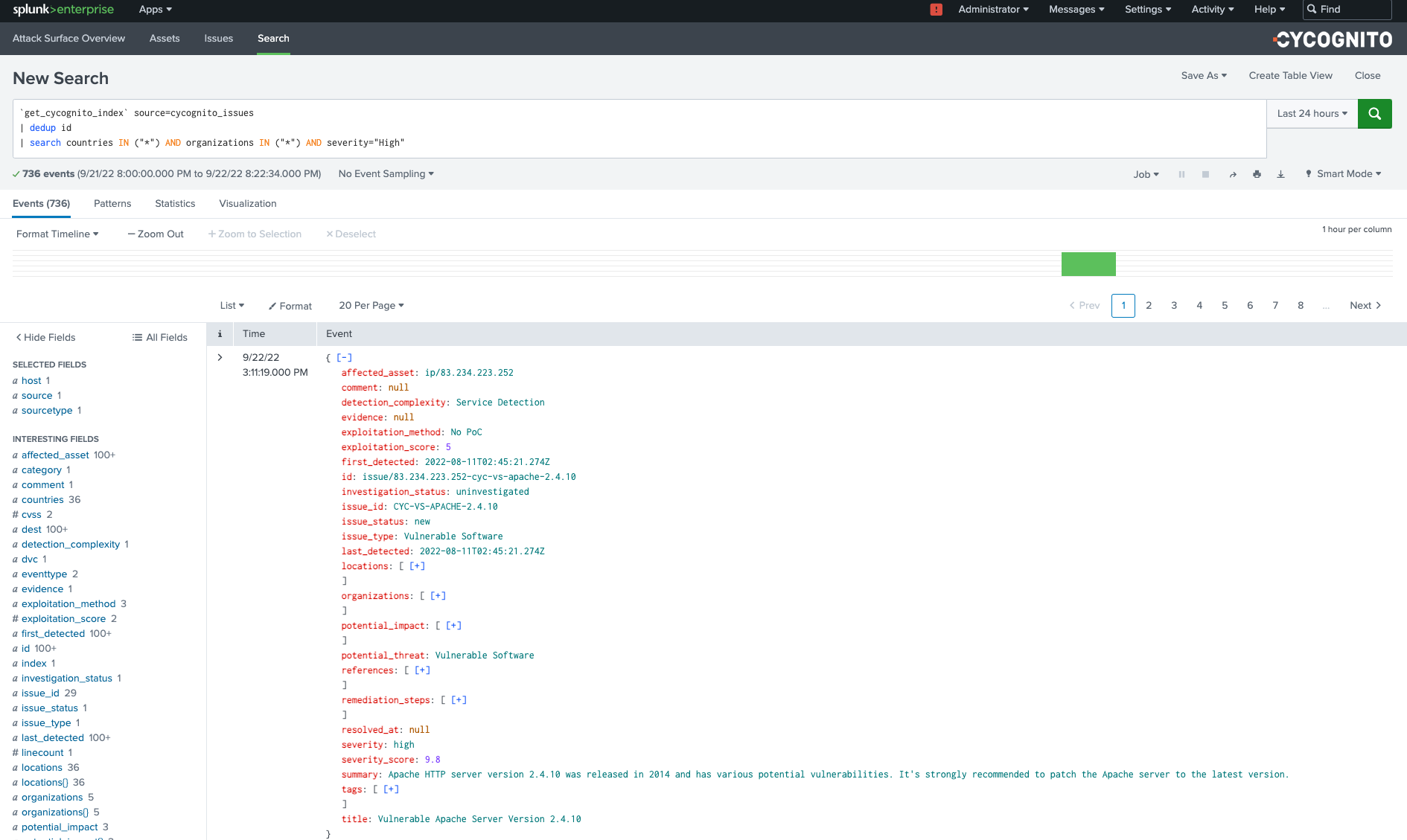The width and height of the screenshot is (1407, 840).
Task: Click the Format pencil button
Action: pos(290,306)
